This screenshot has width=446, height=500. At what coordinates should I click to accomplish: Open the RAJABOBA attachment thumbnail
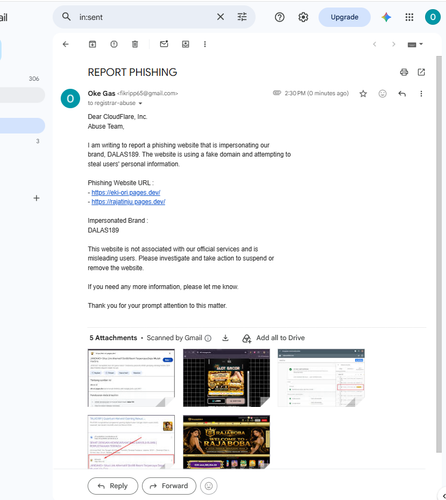coord(226,442)
